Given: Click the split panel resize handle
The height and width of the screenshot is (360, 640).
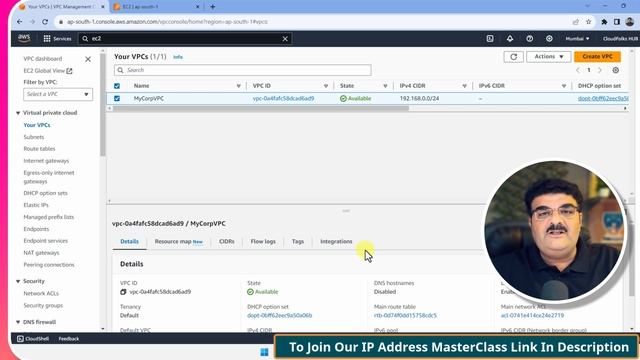Looking at the screenshot, I should pyautogui.click(x=346, y=211).
